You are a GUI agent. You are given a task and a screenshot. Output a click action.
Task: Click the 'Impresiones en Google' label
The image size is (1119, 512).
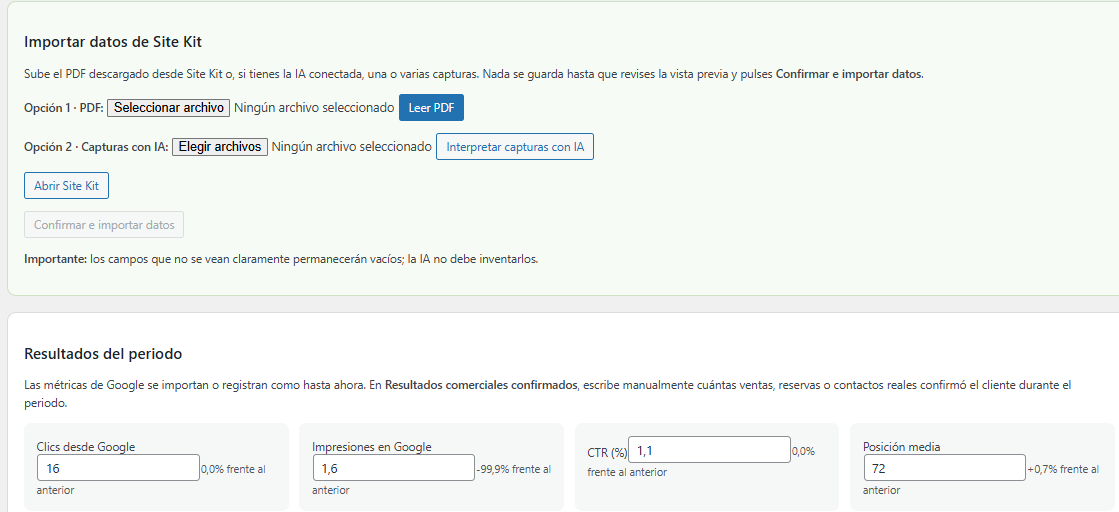point(372,447)
